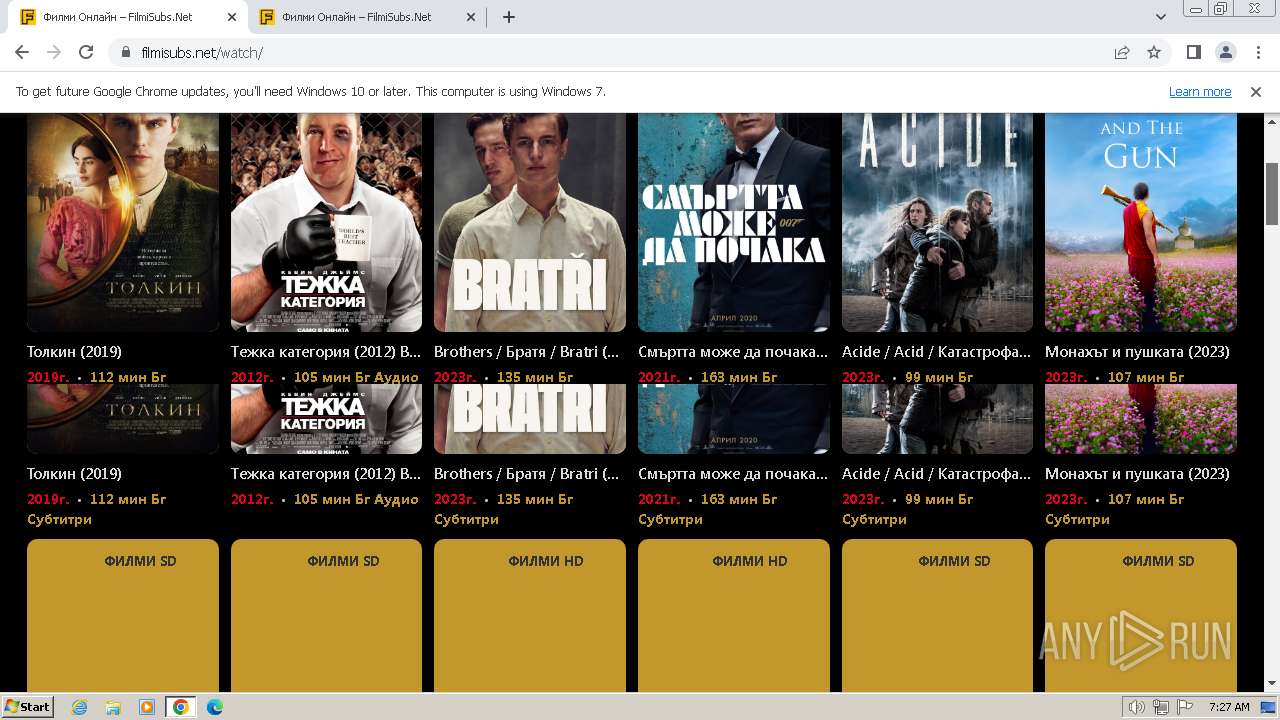This screenshot has width=1280, height=720.
Task: Share this page icon
Action: pos(1122,53)
